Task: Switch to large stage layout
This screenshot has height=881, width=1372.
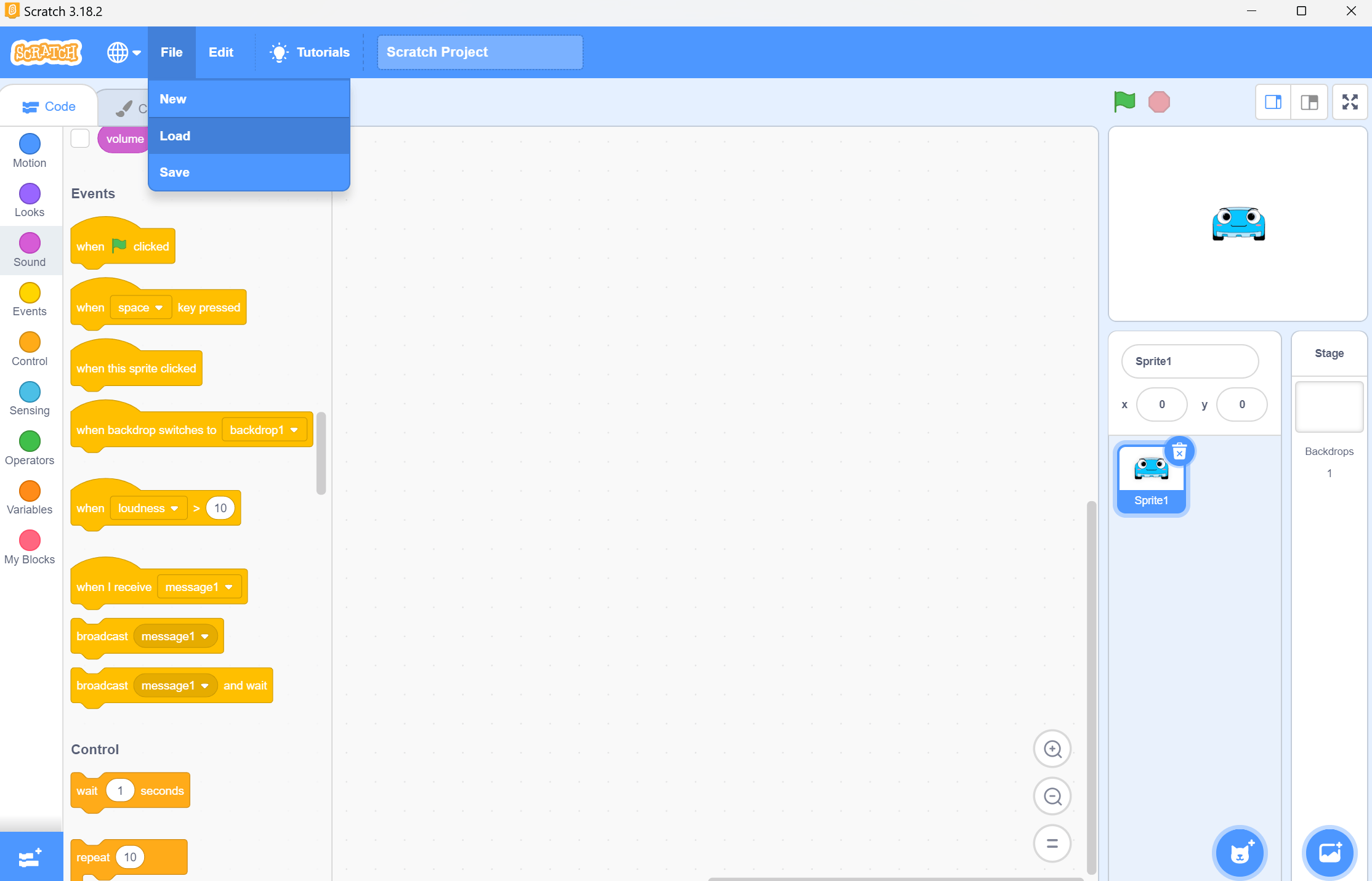Action: [1309, 102]
